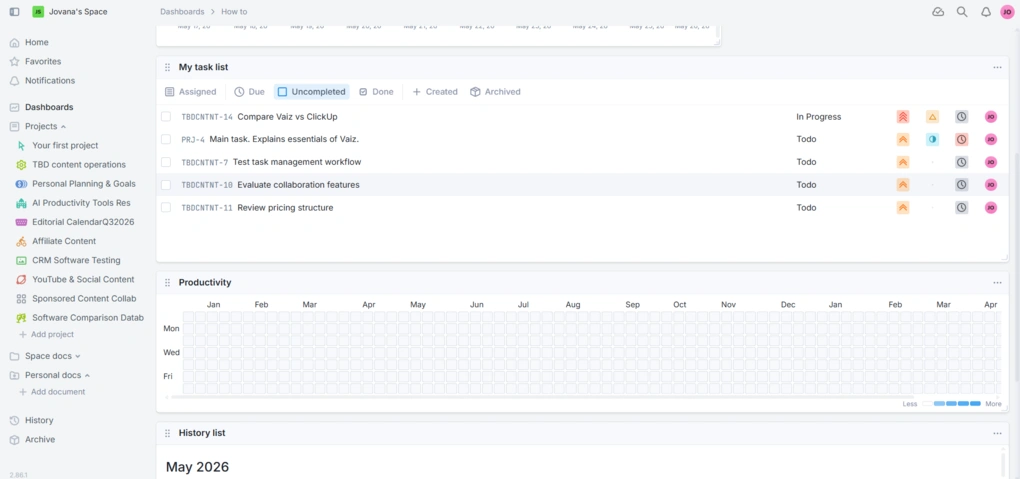Open Favorites in sidebar
Screen dimensions: 1020x479
pos(43,61)
